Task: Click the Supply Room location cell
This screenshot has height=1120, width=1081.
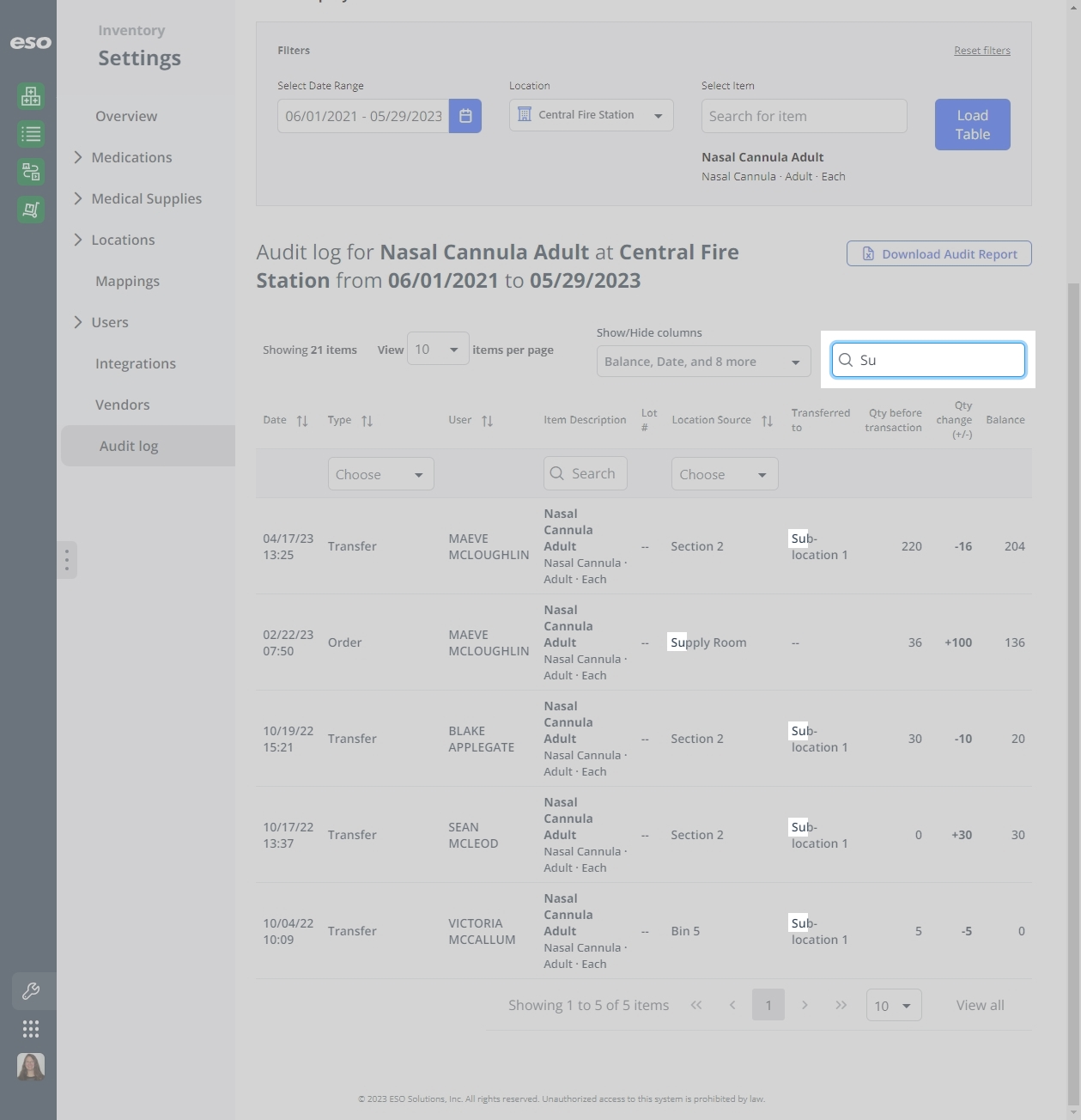Action: (x=708, y=642)
